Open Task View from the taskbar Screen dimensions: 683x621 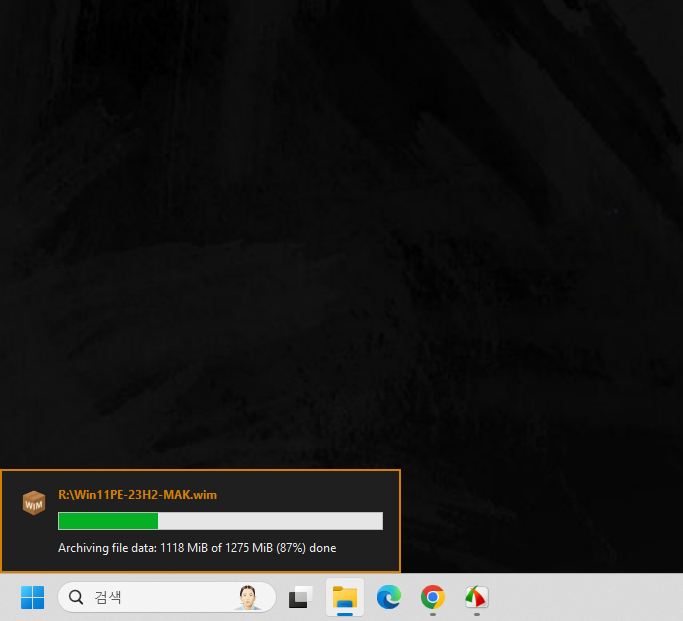point(301,597)
